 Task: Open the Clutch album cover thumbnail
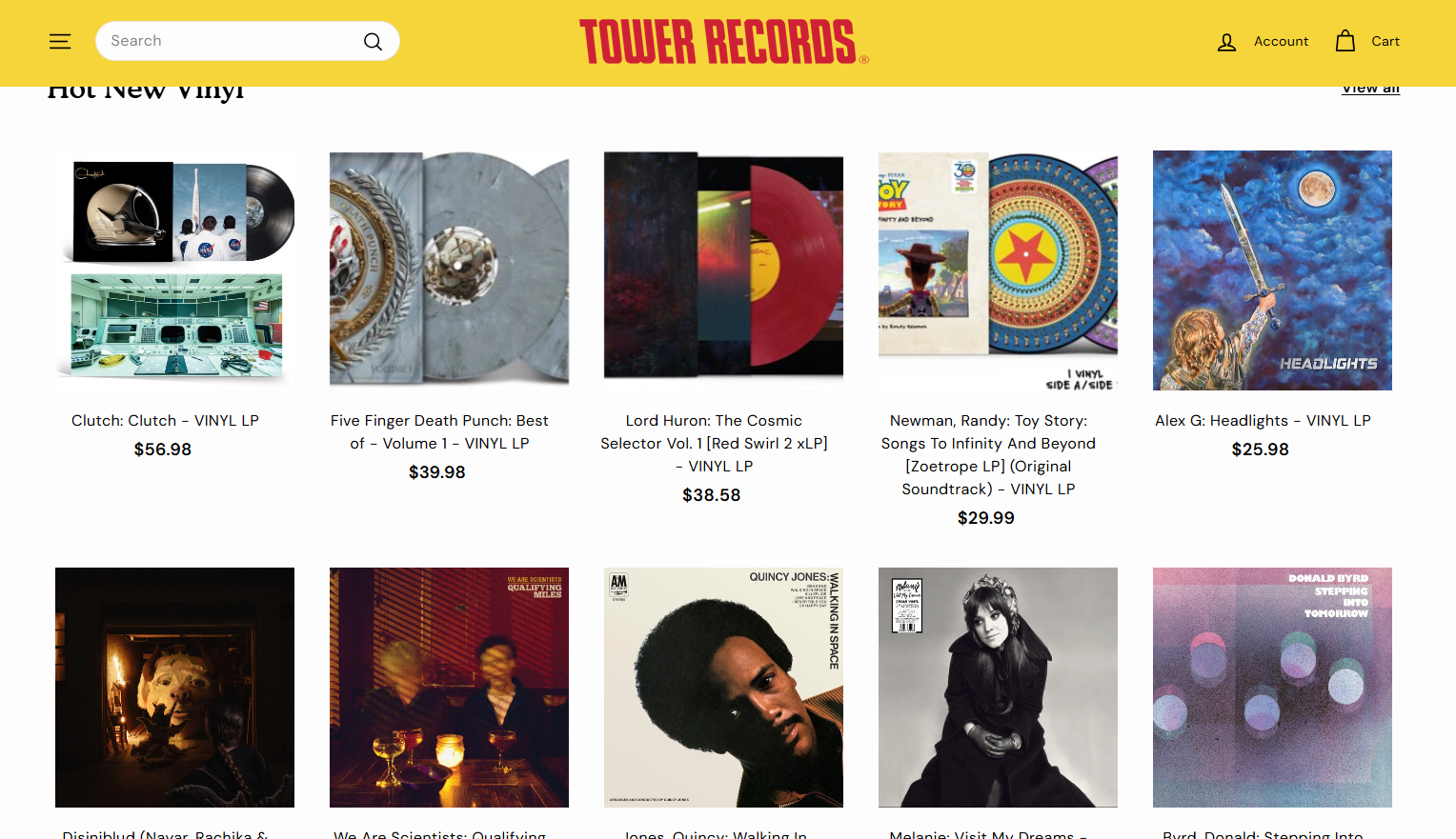tap(174, 270)
